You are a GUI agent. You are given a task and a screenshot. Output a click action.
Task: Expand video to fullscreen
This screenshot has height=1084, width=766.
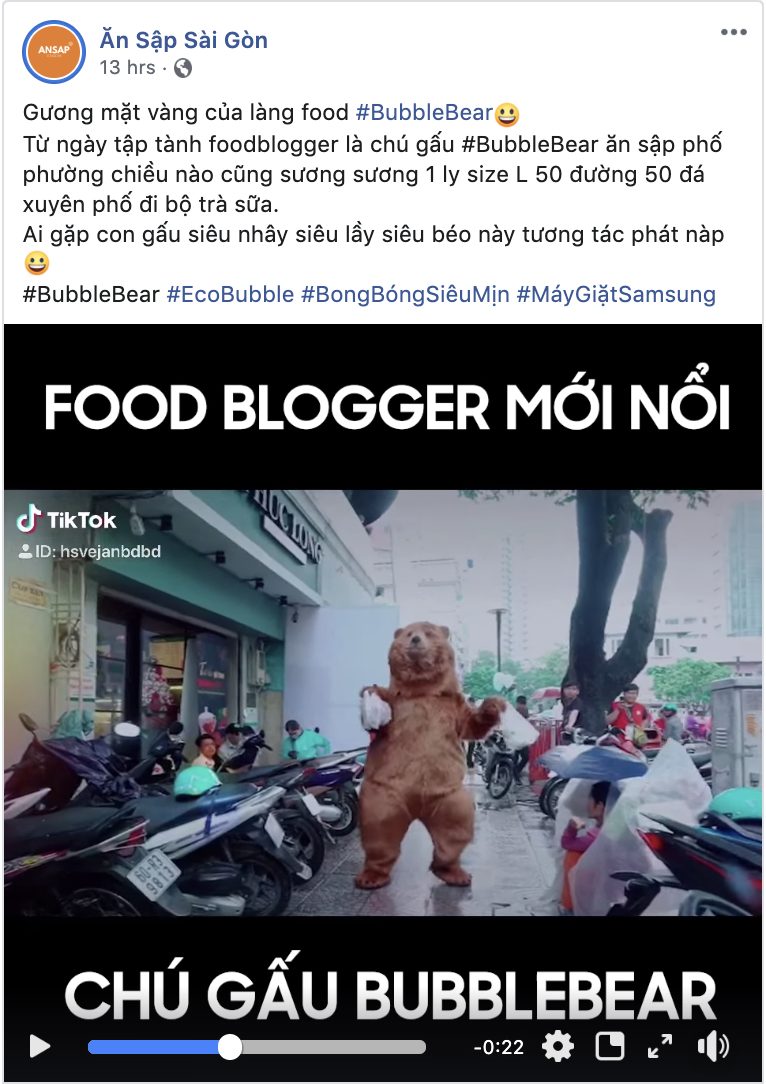coord(660,1047)
